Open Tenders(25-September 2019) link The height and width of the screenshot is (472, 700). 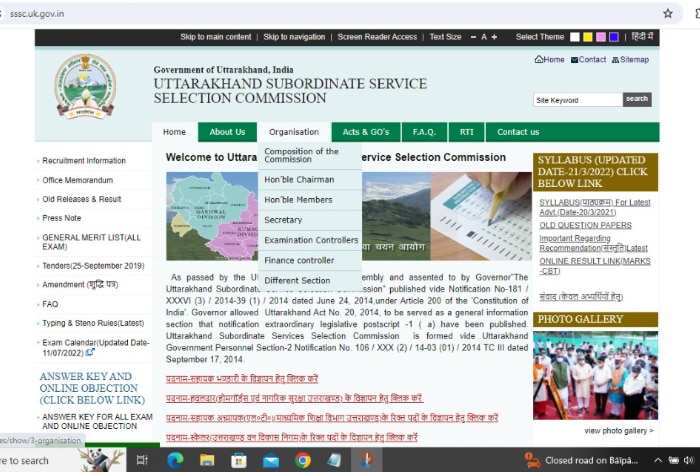(x=93, y=266)
